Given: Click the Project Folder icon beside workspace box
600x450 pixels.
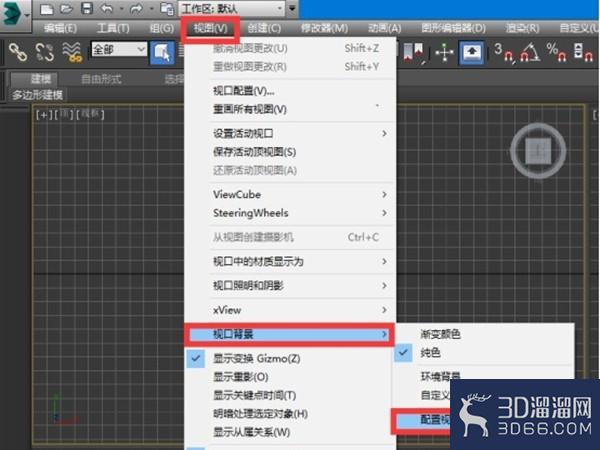Looking at the screenshot, I should [x=167, y=9].
